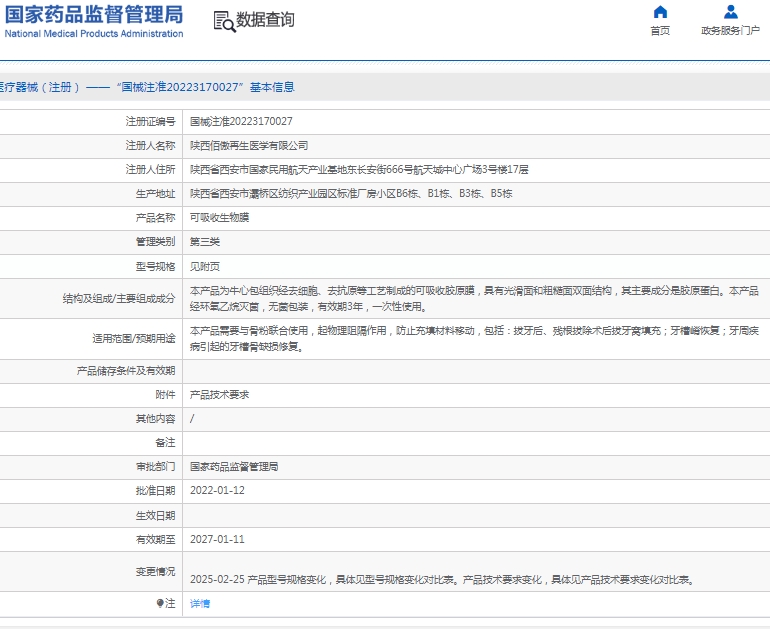The width and height of the screenshot is (770, 629).
Task: Click the 注册人住所 label
Action: (150, 169)
